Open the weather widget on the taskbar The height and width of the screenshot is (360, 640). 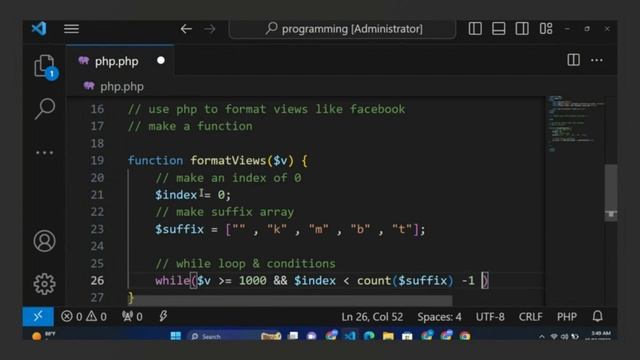click(44, 336)
